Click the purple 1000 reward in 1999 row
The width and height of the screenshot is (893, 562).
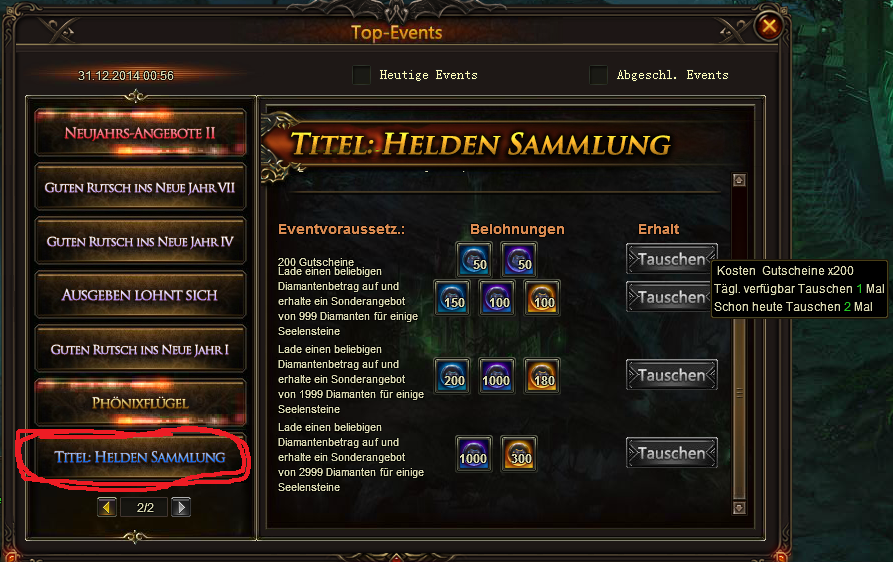point(497,376)
